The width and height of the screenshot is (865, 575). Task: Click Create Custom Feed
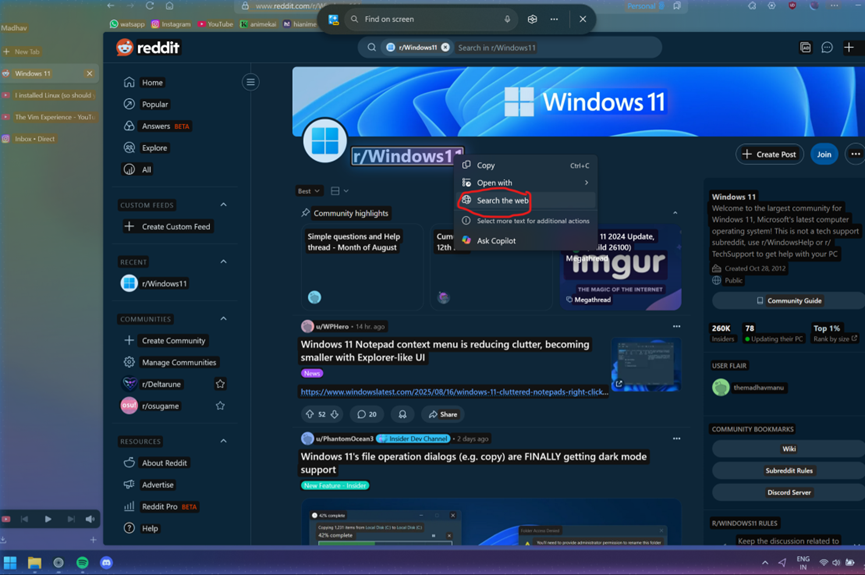click(168, 227)
